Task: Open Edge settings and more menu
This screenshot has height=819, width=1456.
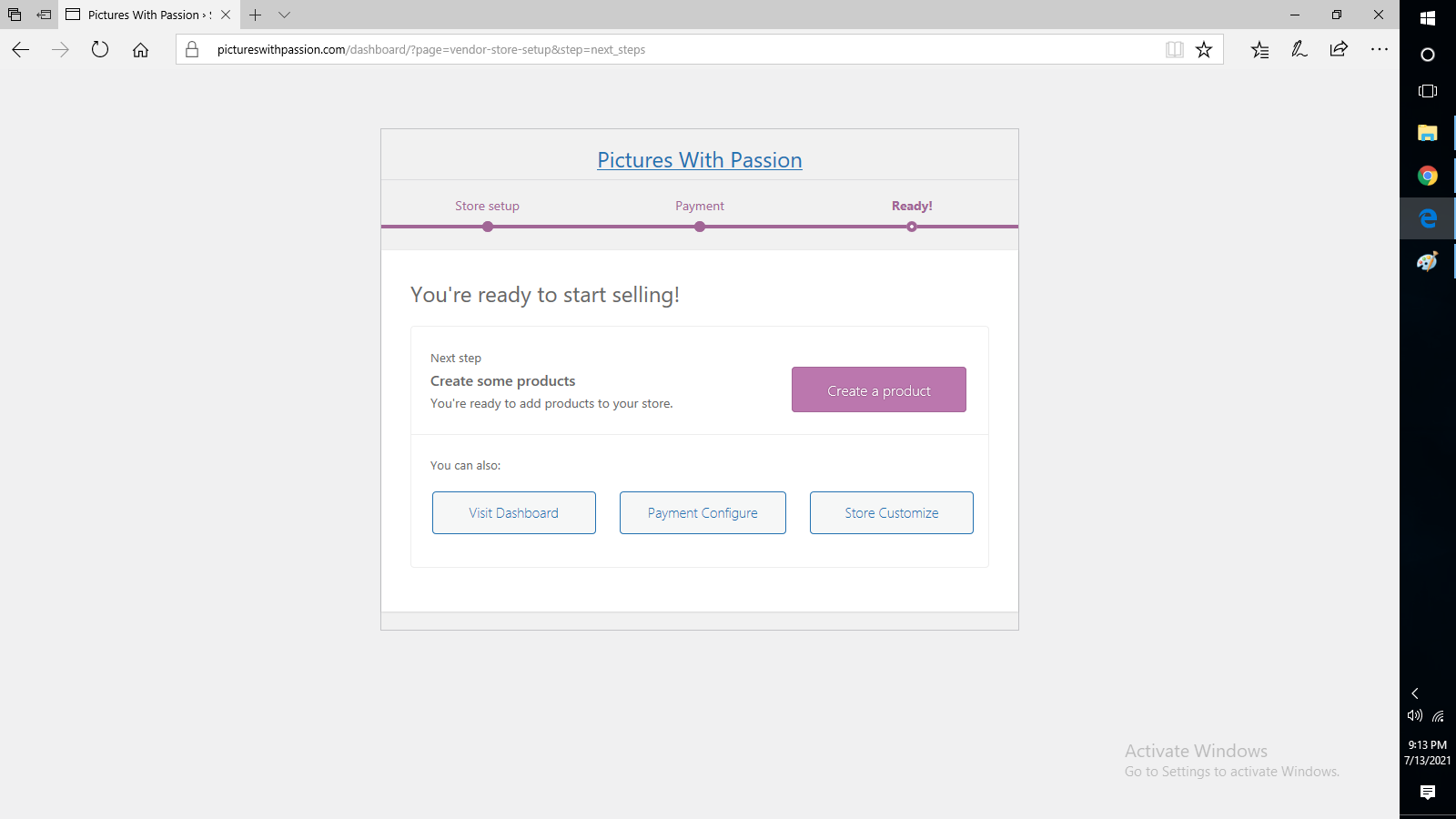Action: [1380, 49]
